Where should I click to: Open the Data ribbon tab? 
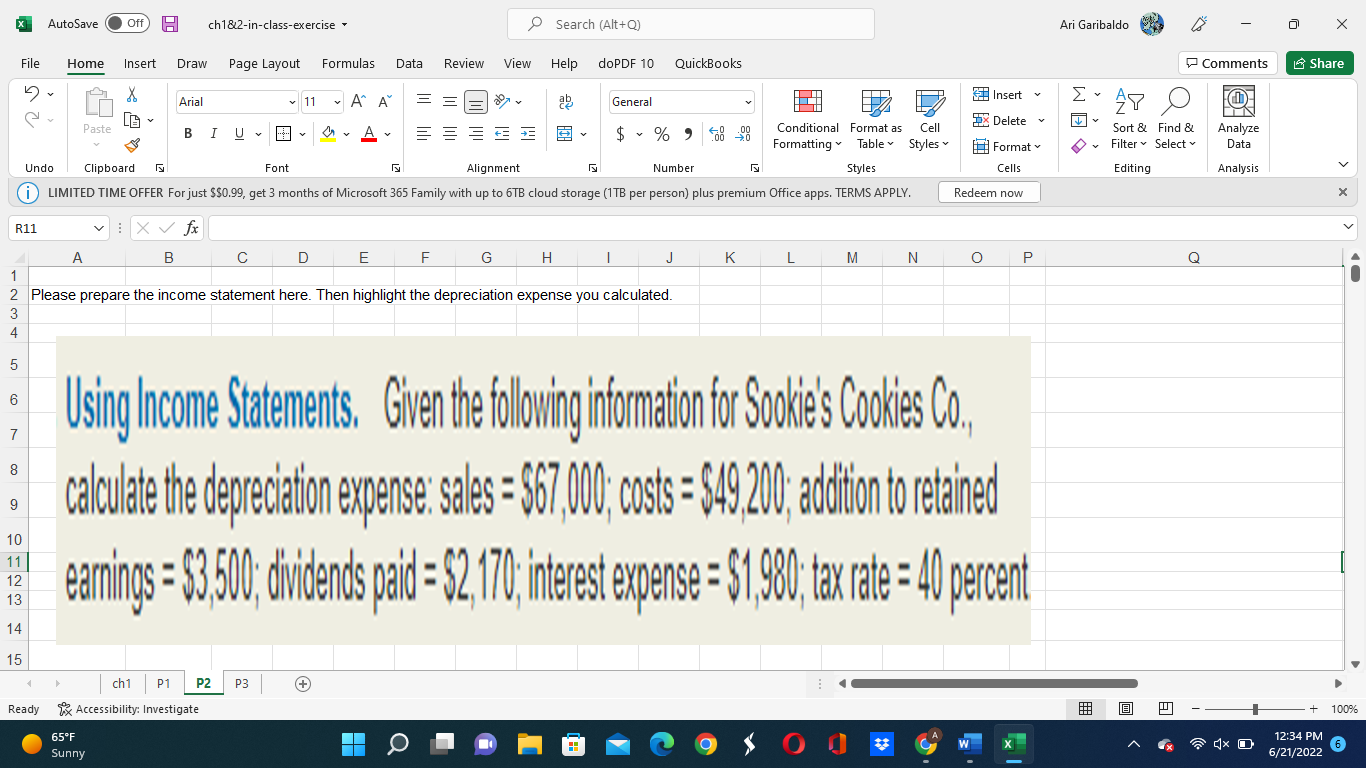409,63
